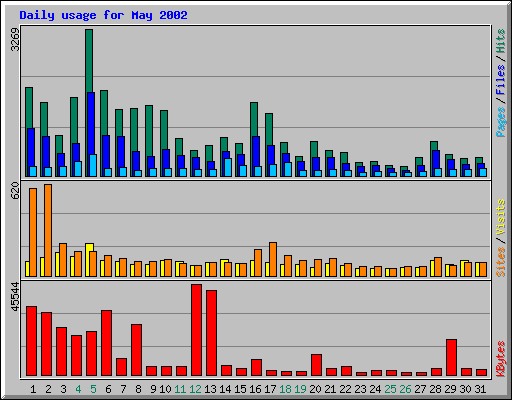Click the red KBytes bar for day 8

click(x=137, y=350)
